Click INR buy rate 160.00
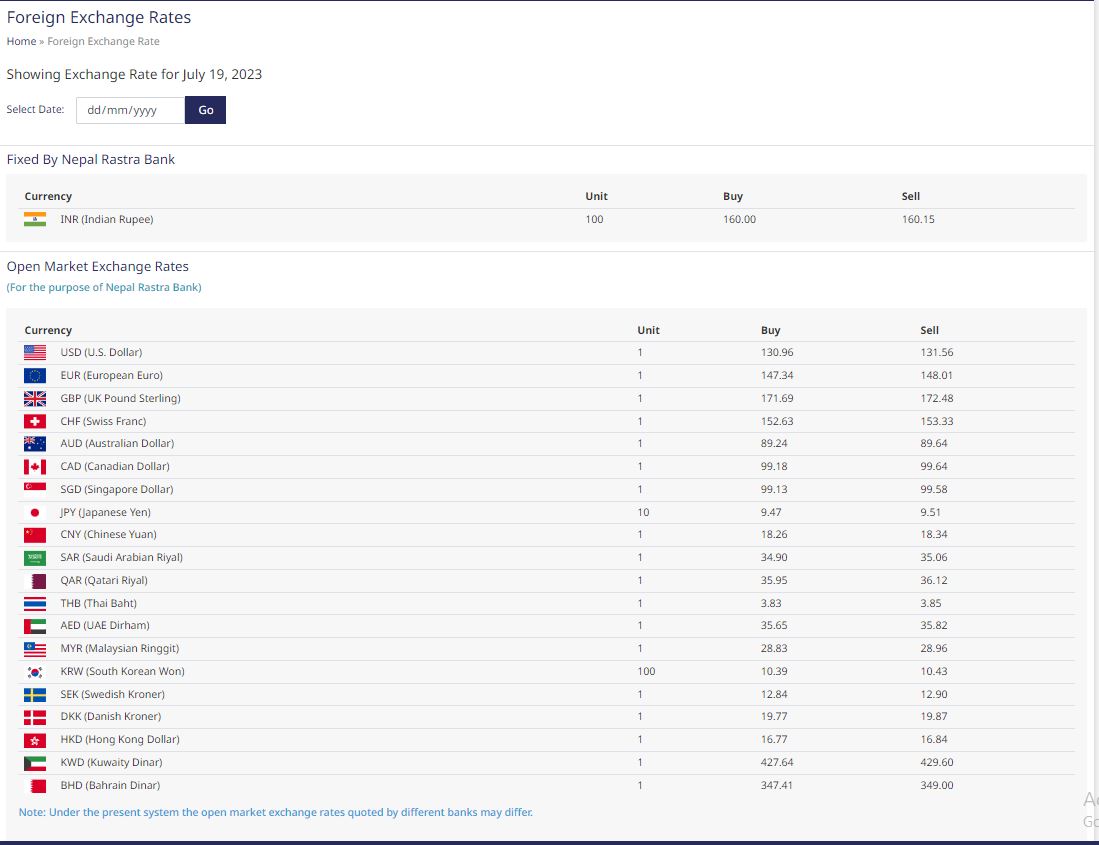 click(739, 219)
